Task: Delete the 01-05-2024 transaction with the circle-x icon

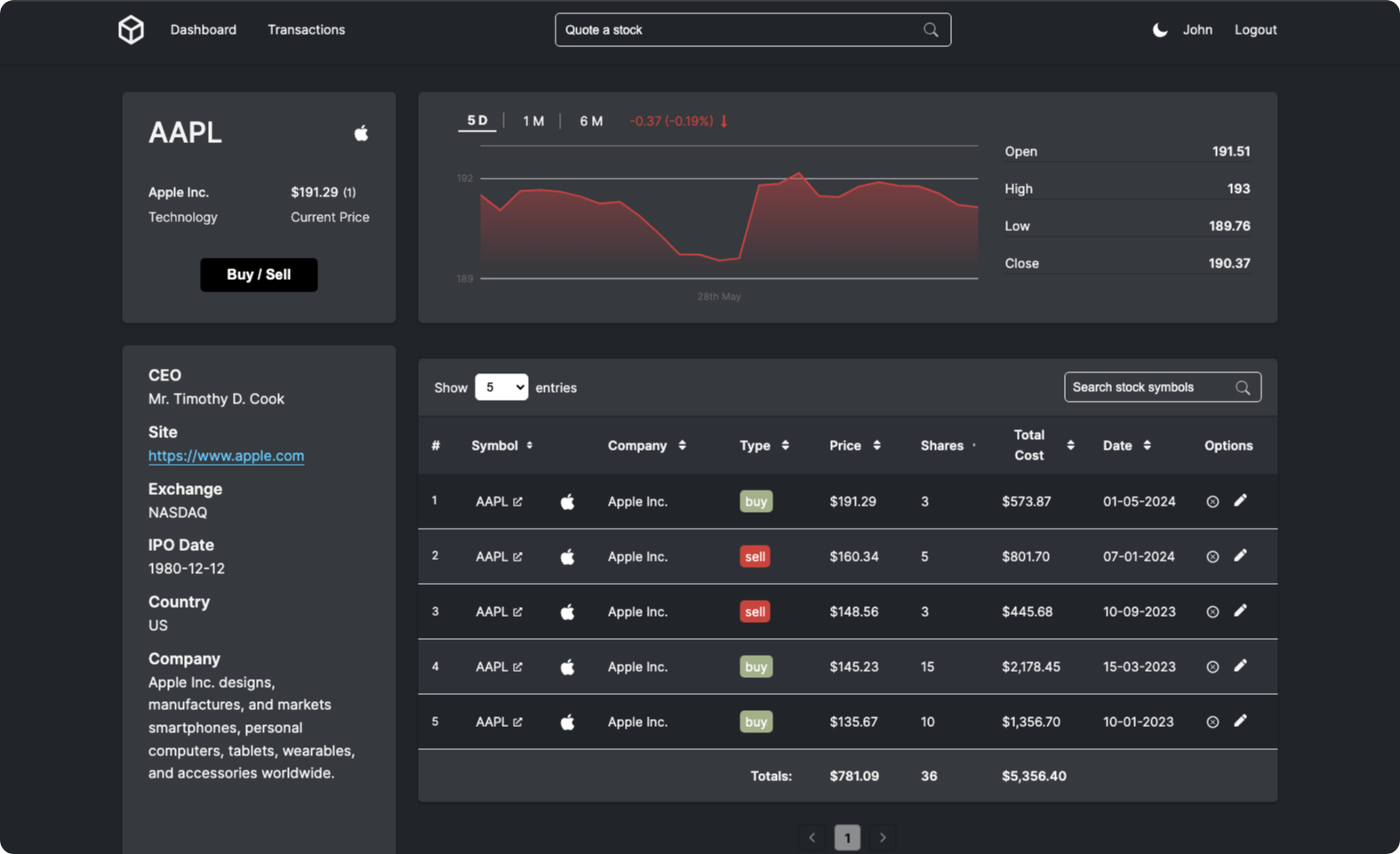Action: [1212, 501]
